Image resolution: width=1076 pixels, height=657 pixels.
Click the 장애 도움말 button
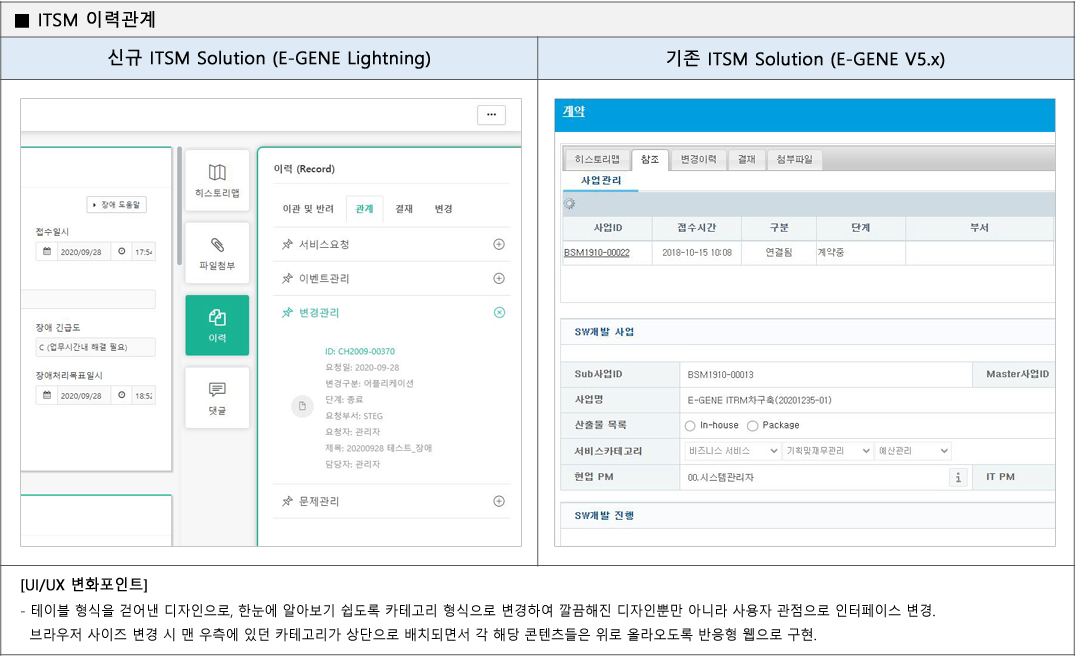[x=117, y=204]
